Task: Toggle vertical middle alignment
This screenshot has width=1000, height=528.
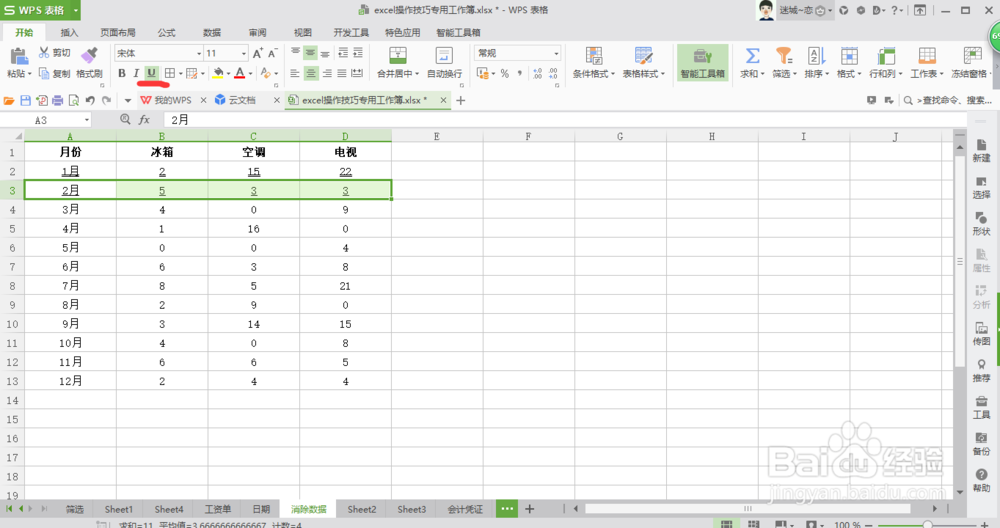Action: tap(310, 53)
